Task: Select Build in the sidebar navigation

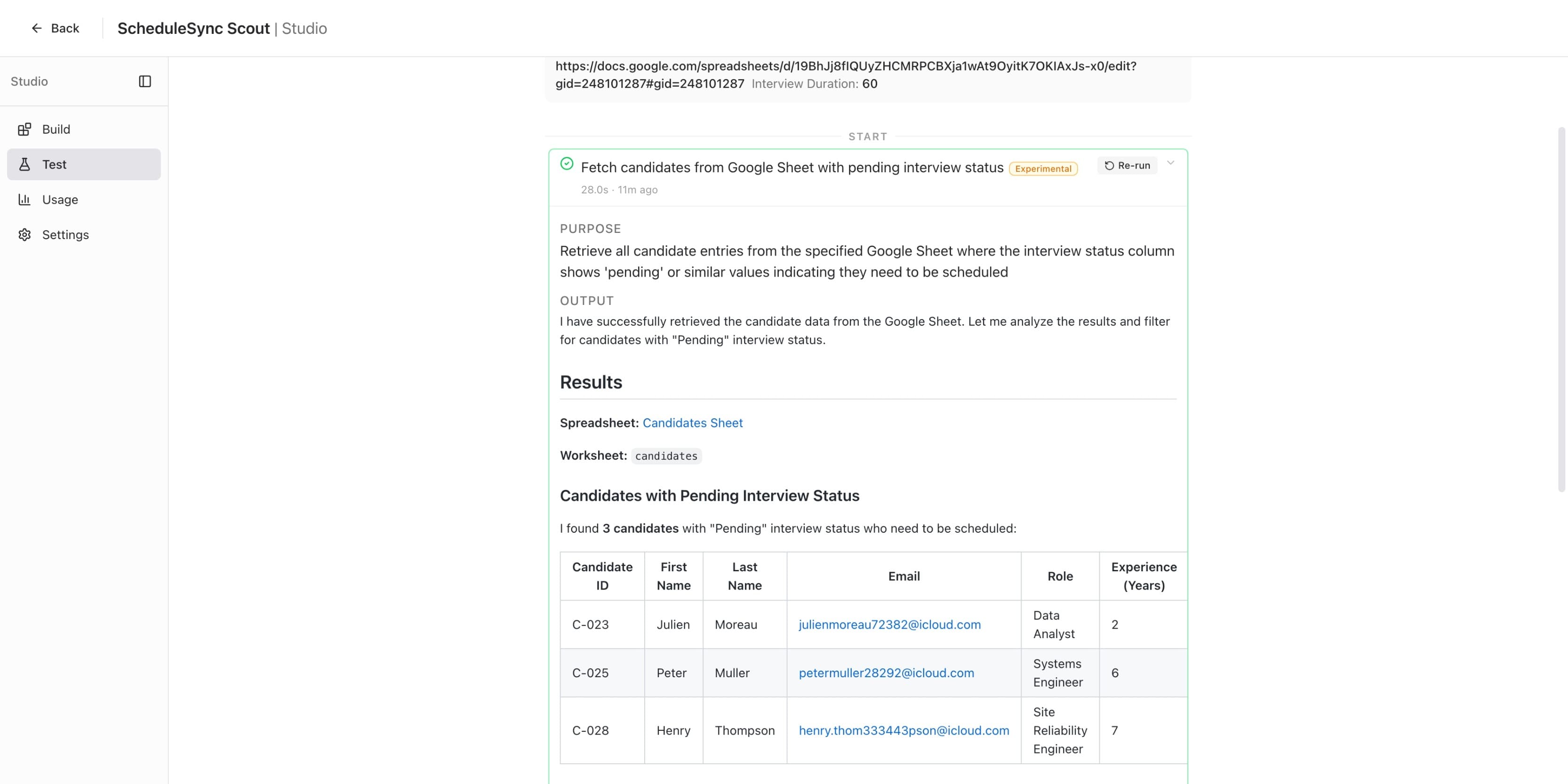Action: [x=56, y=129]
